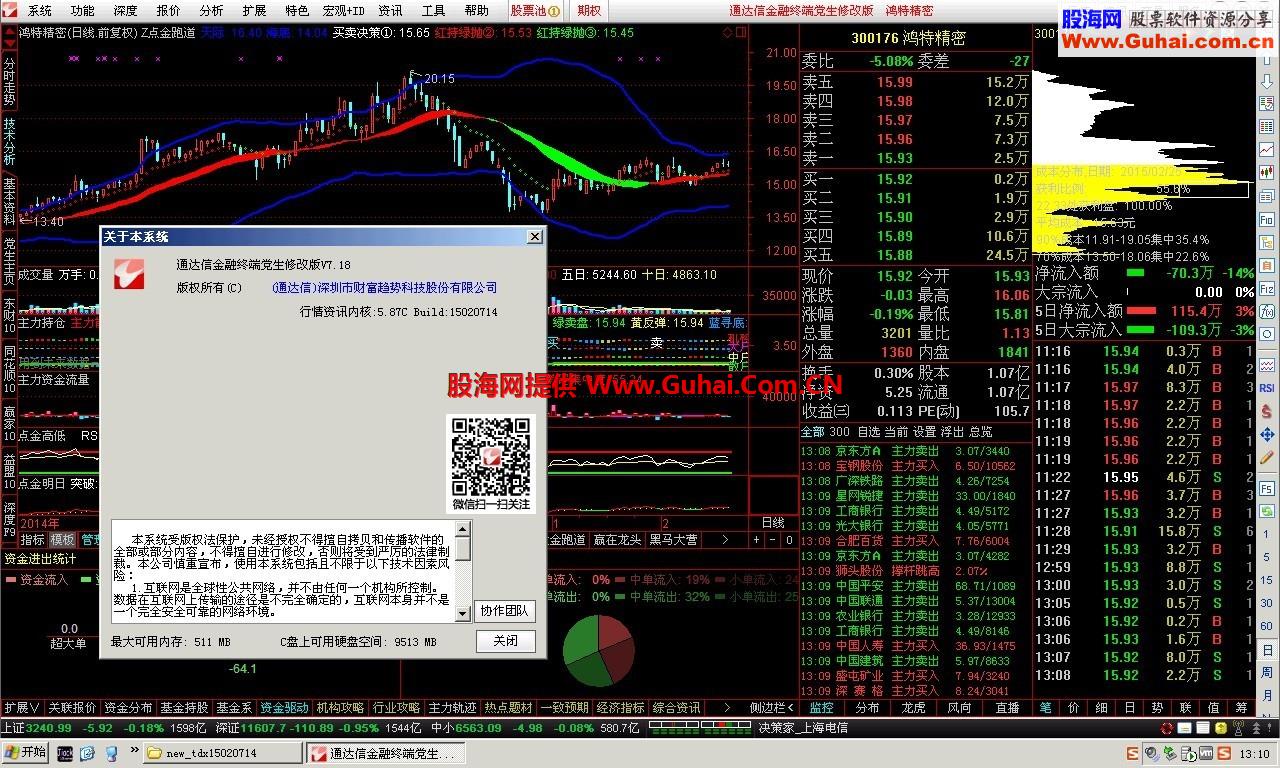Open the 分析 menu
Viewport: 1280px width, 768px height.
point(211,10)
